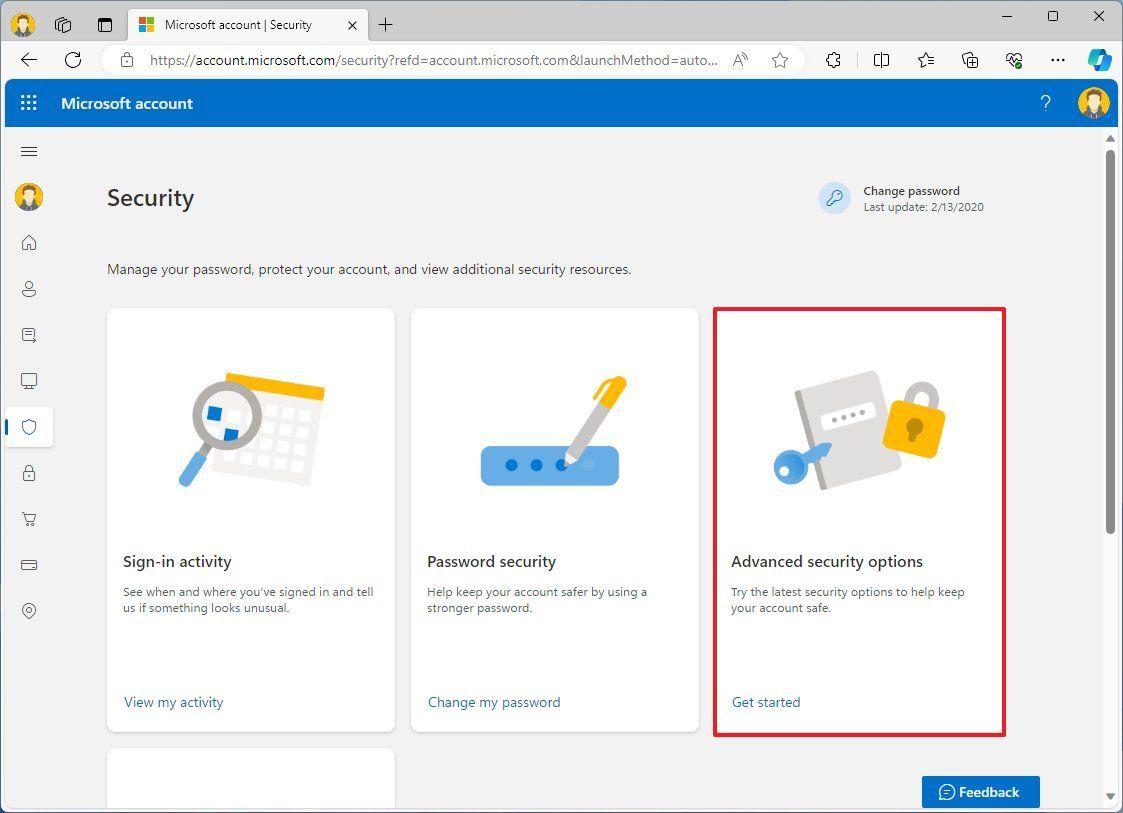This screenshot has height=813, width=1123.
Task: Select the Privacy lock icon
Action: [x=28, y=473]
